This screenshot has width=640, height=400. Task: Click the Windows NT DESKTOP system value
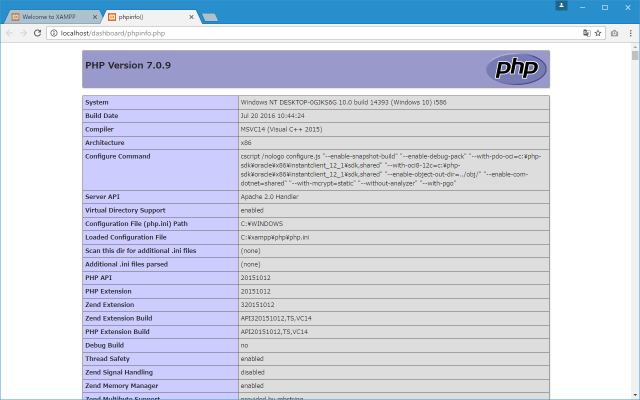click(x=343, y=102)
